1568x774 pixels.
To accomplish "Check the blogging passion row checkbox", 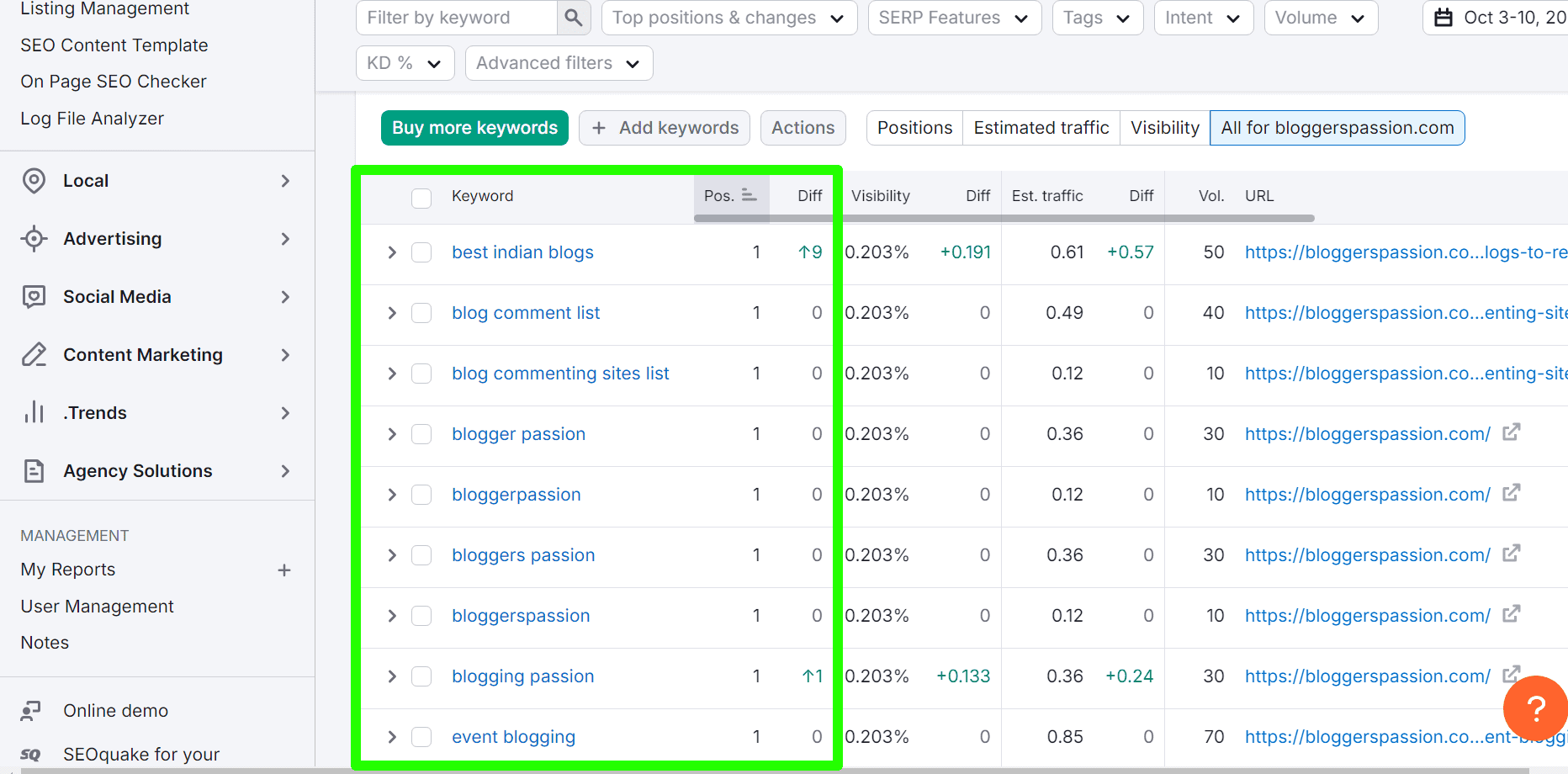I will (421, 676).
